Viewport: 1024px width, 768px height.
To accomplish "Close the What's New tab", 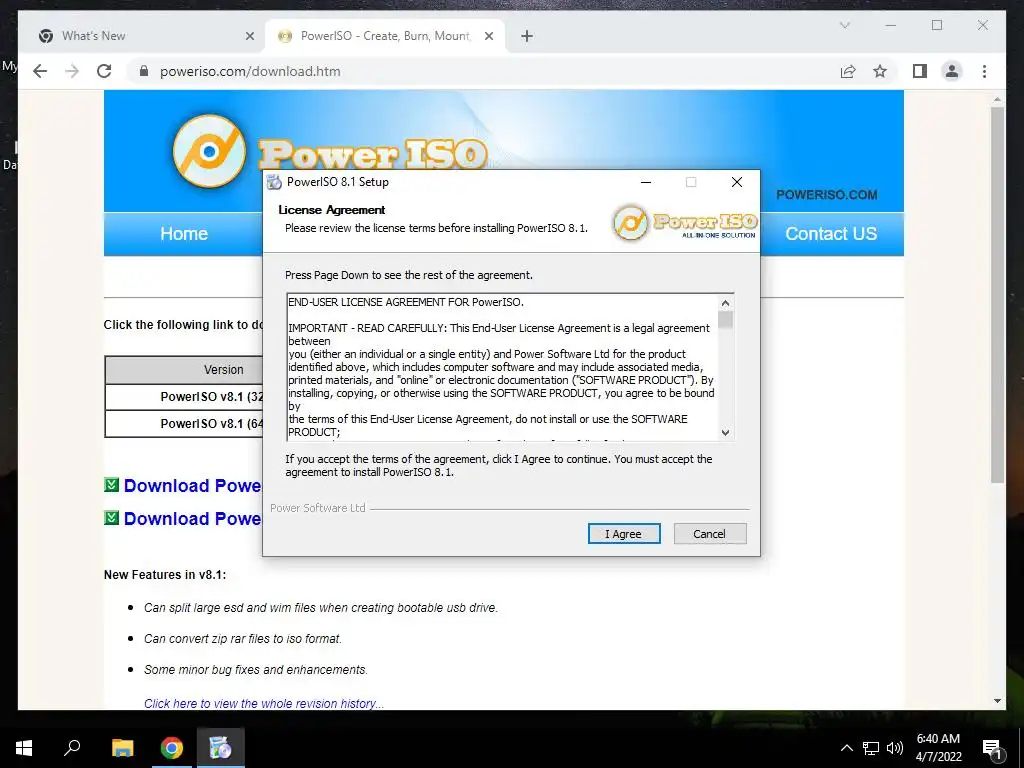I will click(249, 36).
